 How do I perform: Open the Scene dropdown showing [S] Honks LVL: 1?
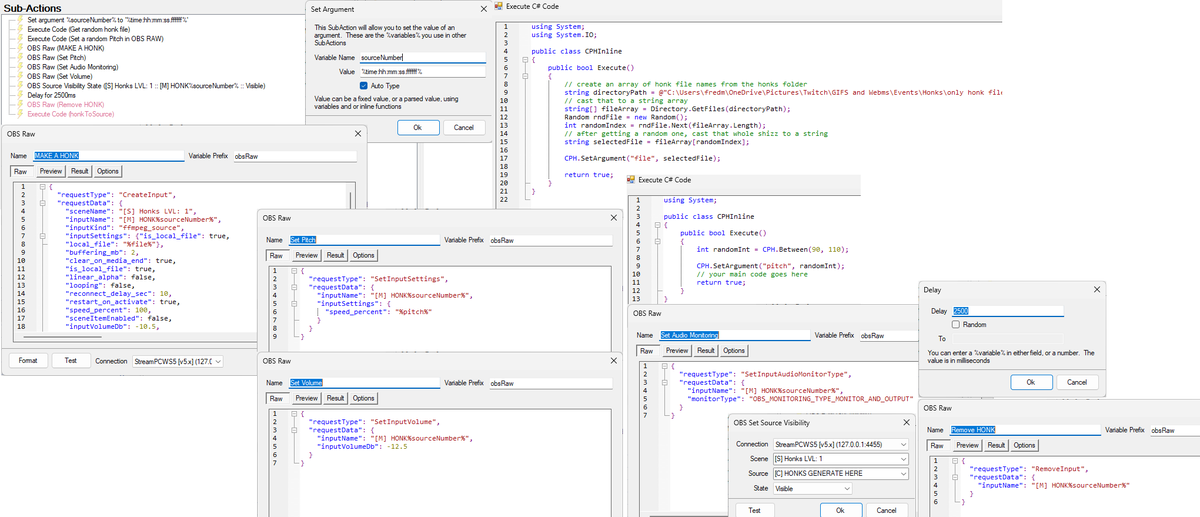[x=842, y=458]
